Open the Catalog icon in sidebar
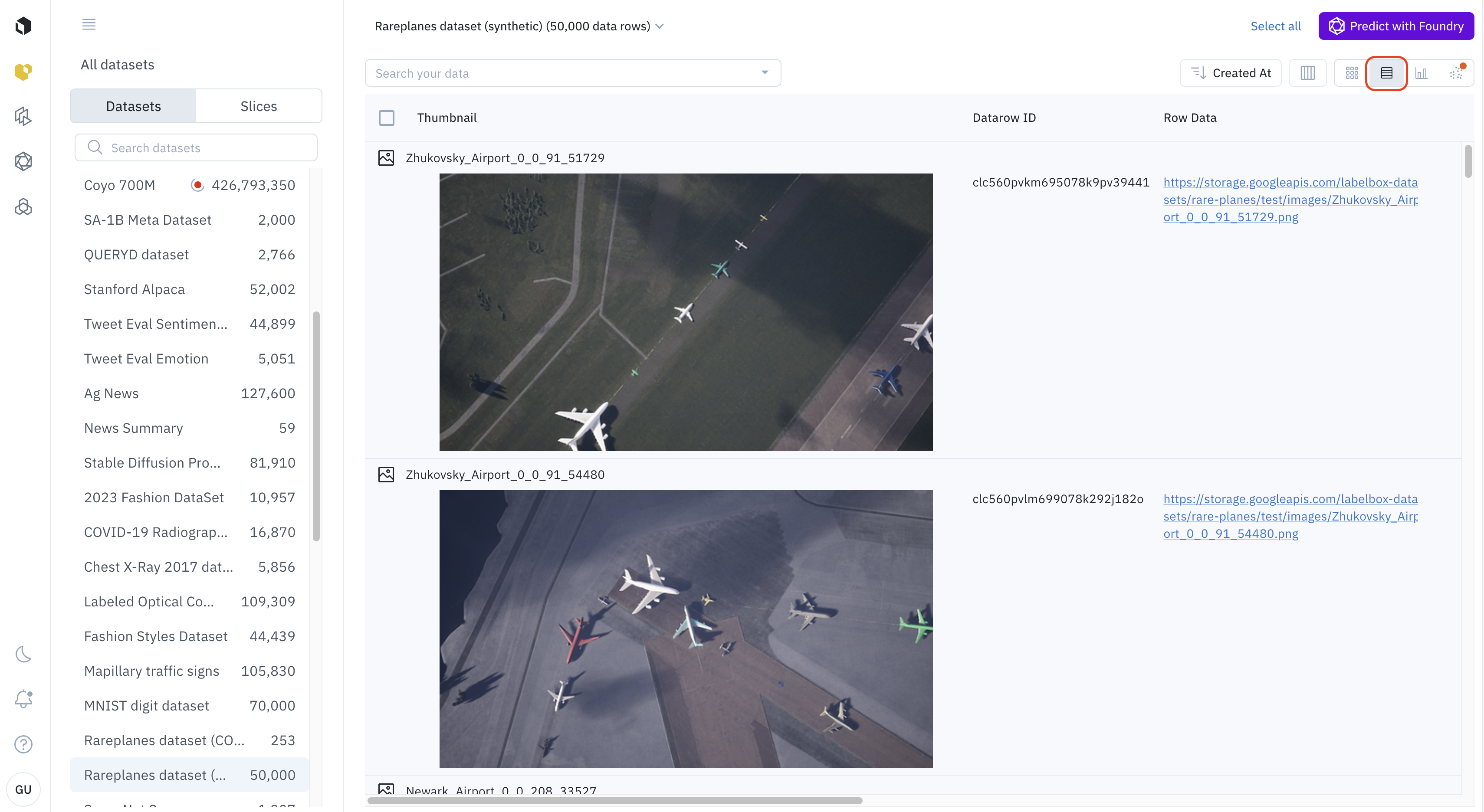The image size is (1484, 812). tap(23, 72)
